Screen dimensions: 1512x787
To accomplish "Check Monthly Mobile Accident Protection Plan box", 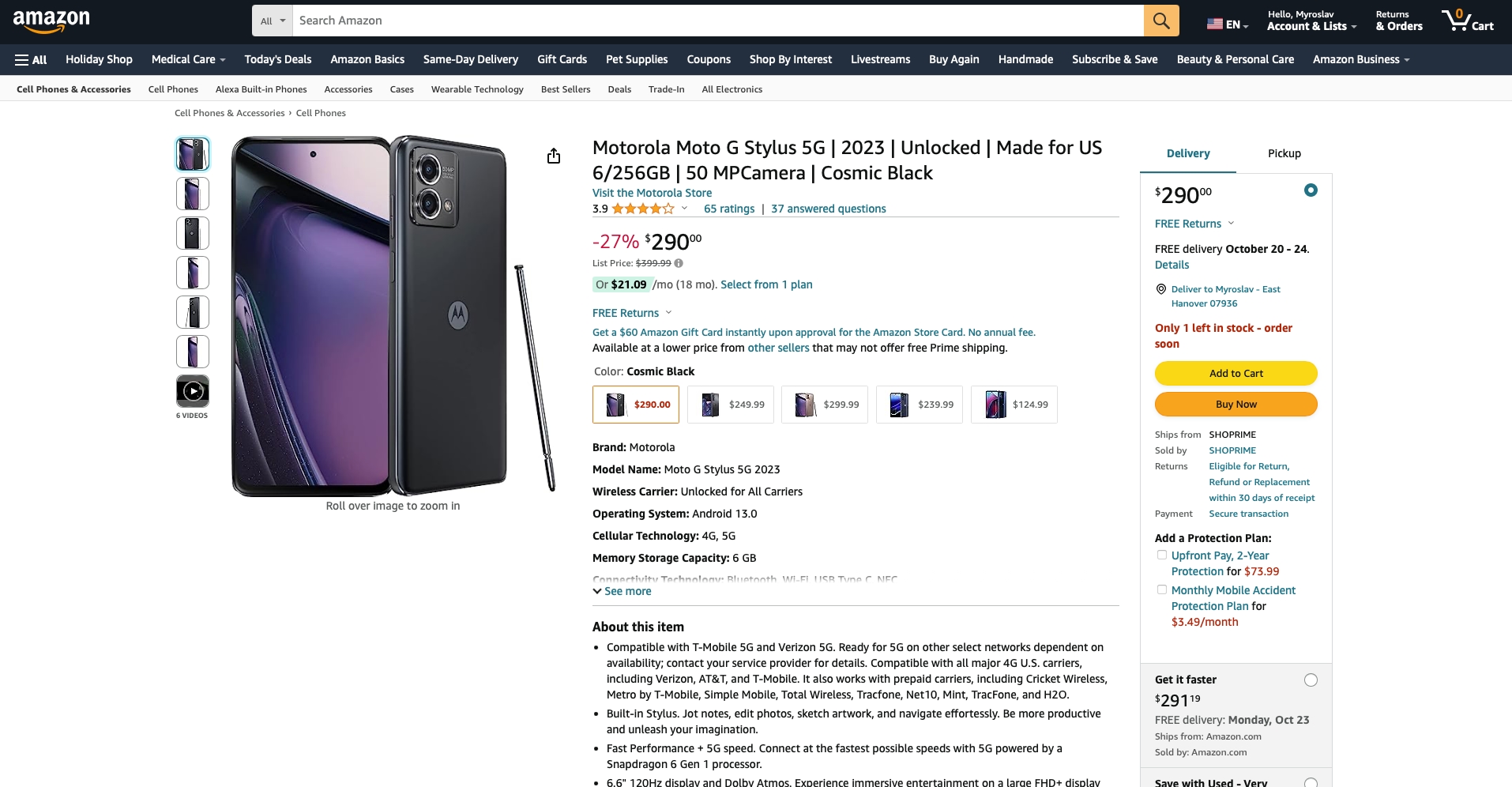I will click(1162, 590).
